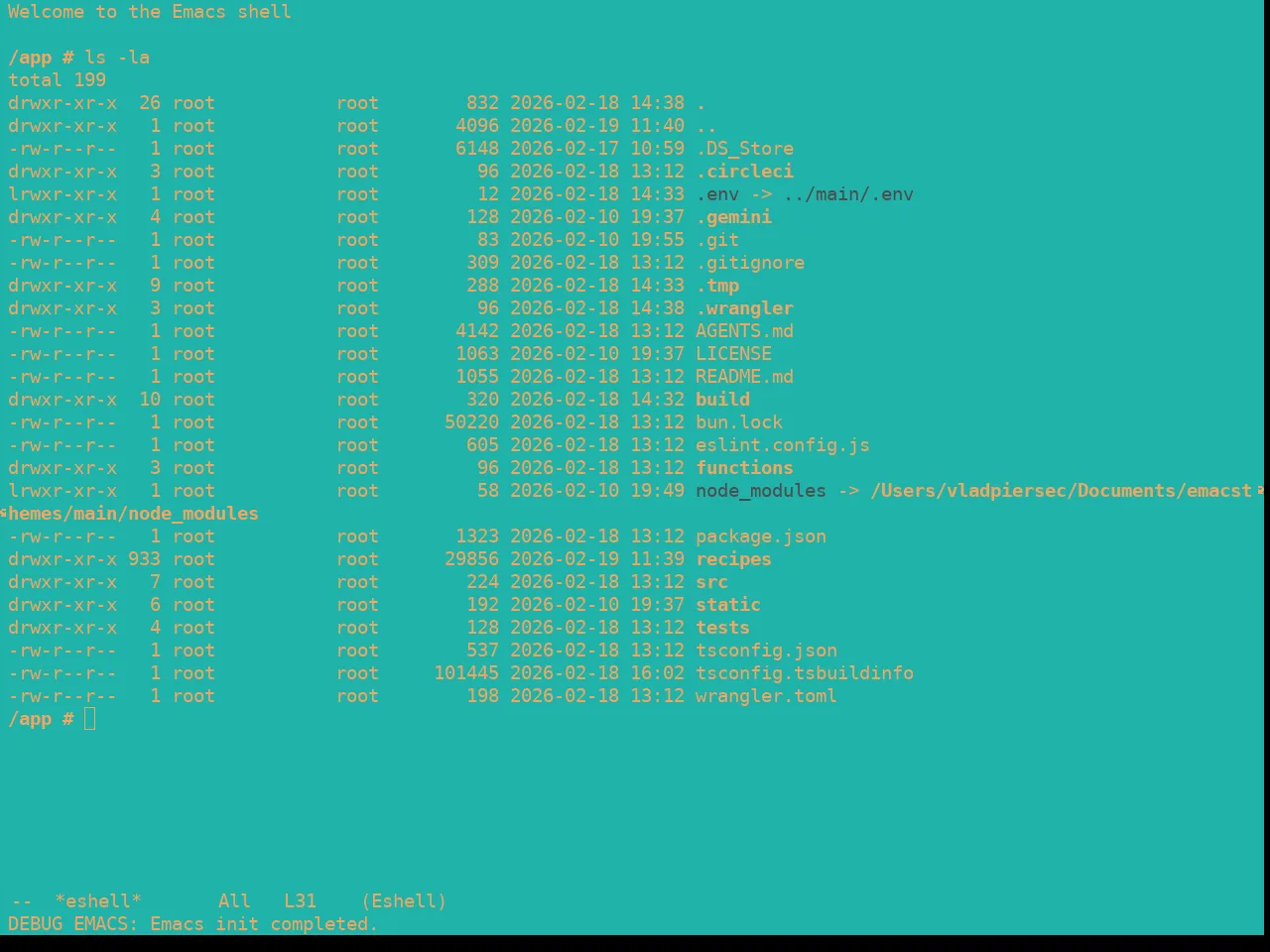1270x952 pixels.
Task: Click the node_modules symlink name
Action: pos(761,491)
